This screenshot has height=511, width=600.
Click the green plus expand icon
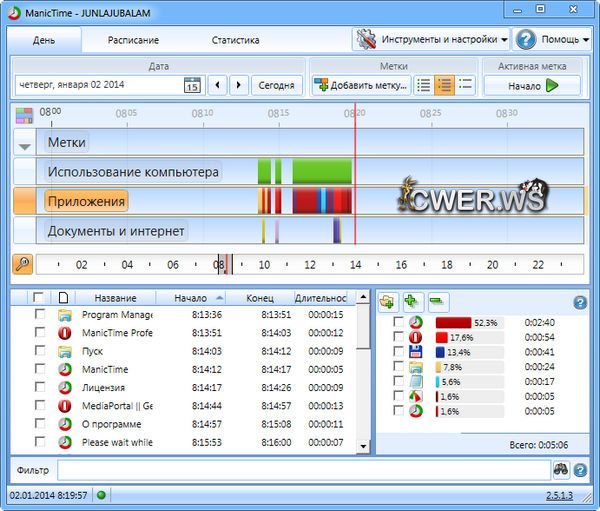412,302
